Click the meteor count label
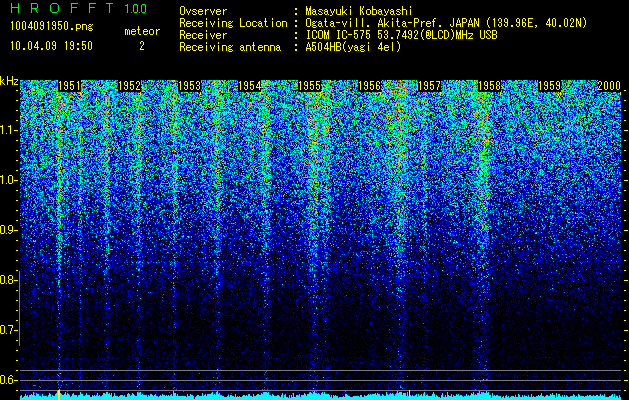Screen dimensions: 629x400 (x=142, y=31)
